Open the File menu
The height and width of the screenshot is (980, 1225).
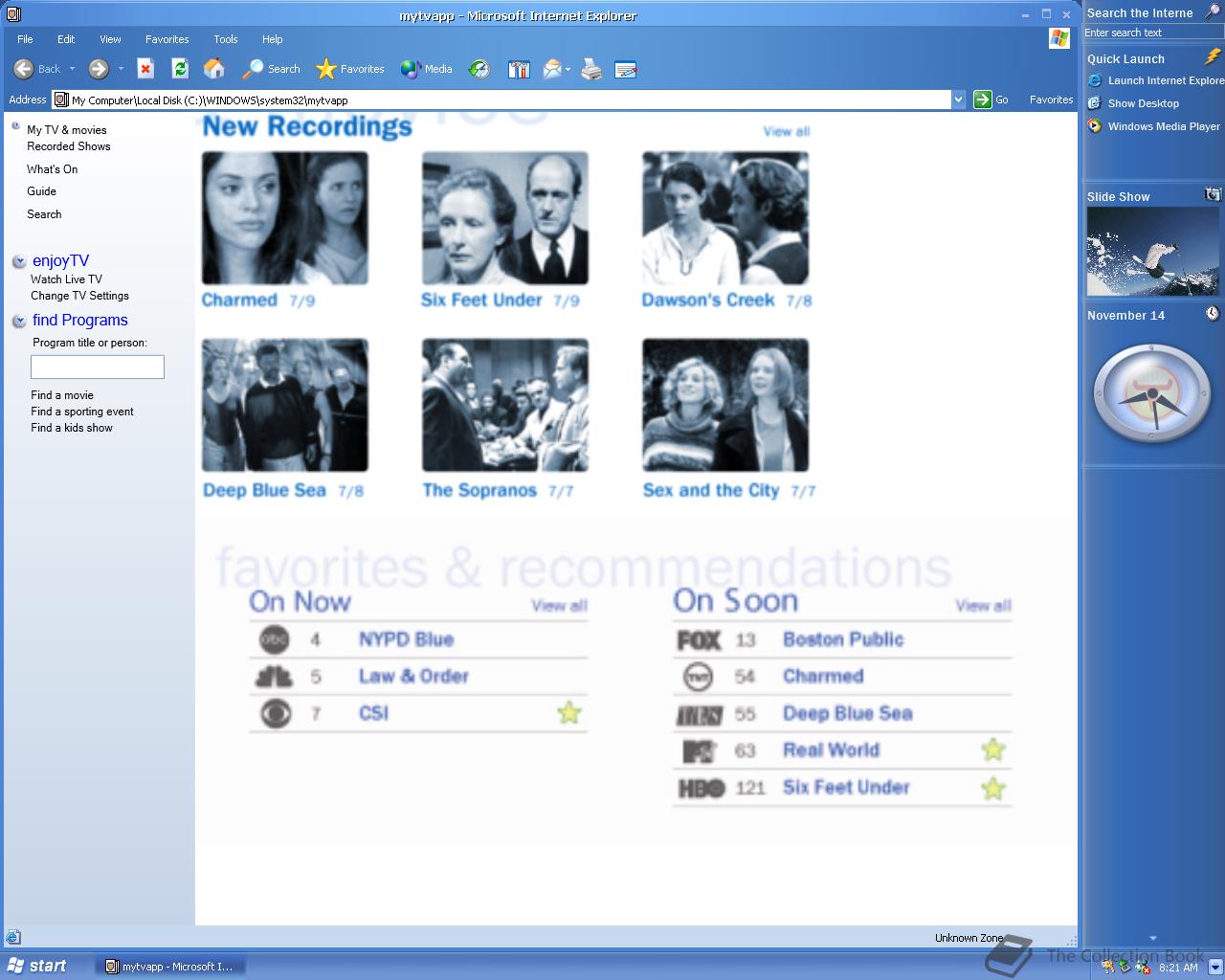(25, 39)
